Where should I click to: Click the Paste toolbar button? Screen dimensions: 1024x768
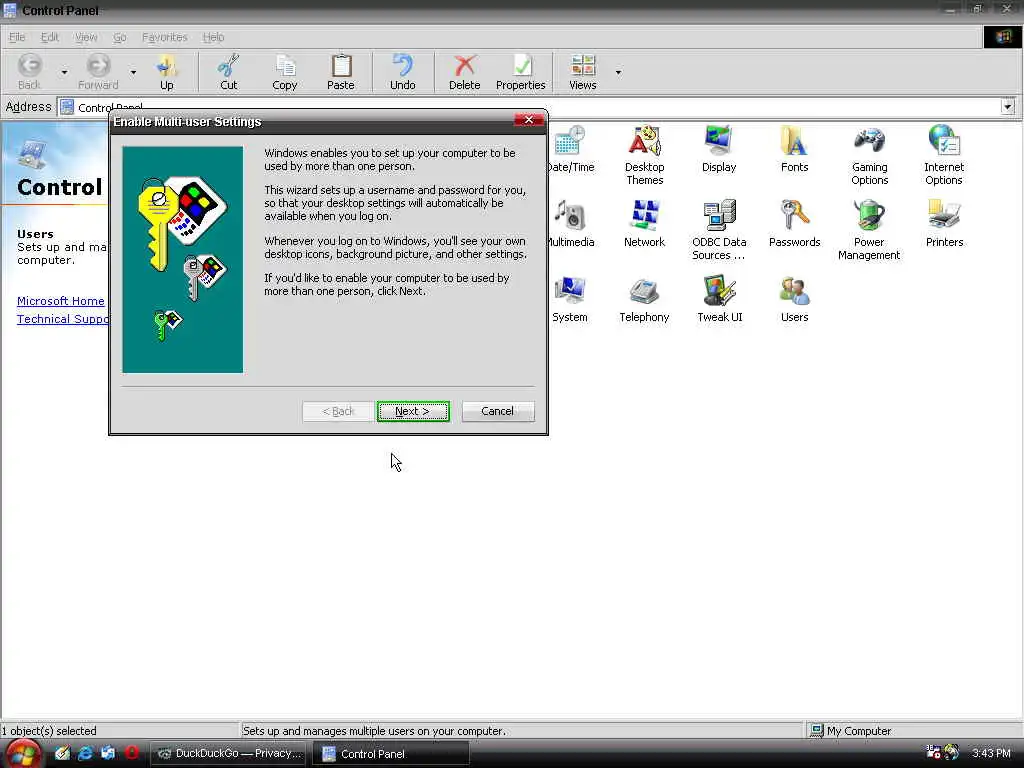click(x=340, y=72)
